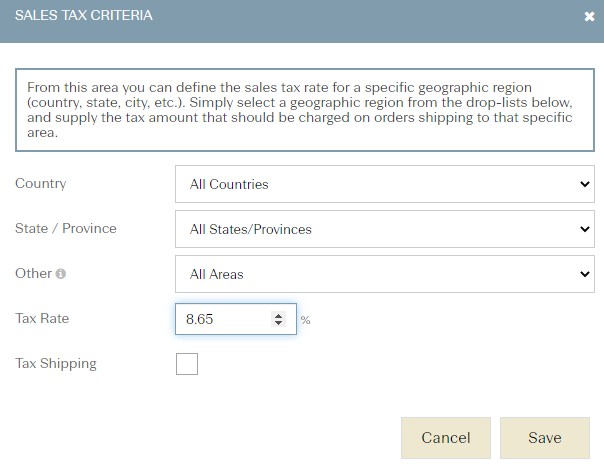Click the State / Province label

(65, 228)
